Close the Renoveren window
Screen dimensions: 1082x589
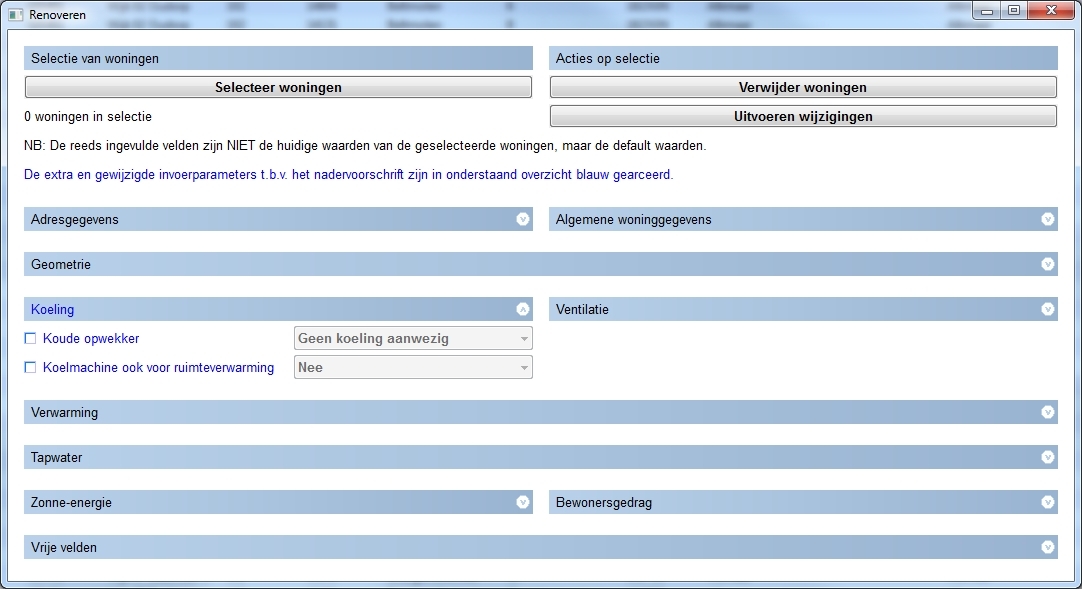[x=1048, y=11]
